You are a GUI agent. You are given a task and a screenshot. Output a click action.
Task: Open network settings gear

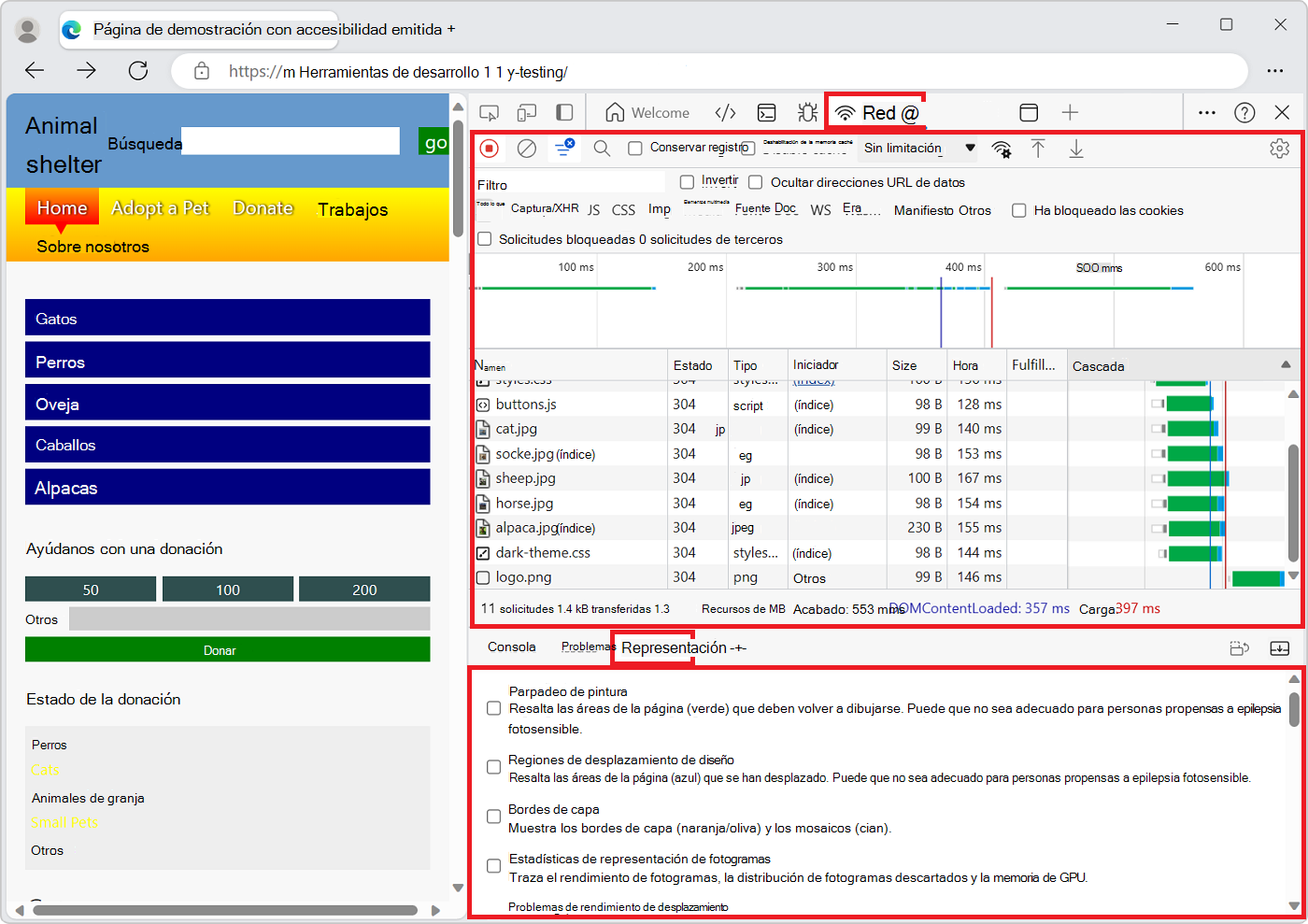tap(1279, 148)
